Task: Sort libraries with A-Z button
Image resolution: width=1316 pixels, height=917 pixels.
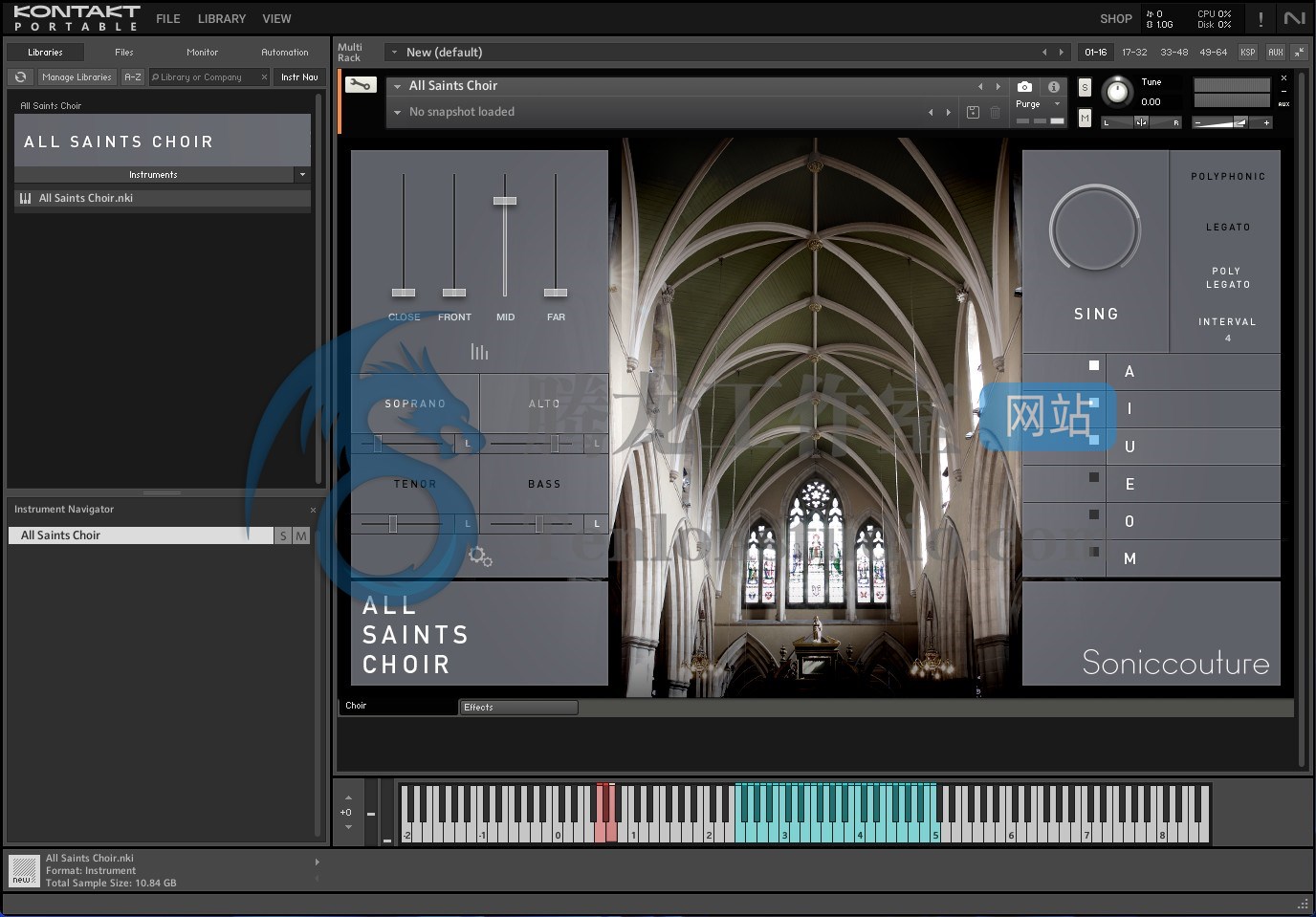Action: [133, 77]
